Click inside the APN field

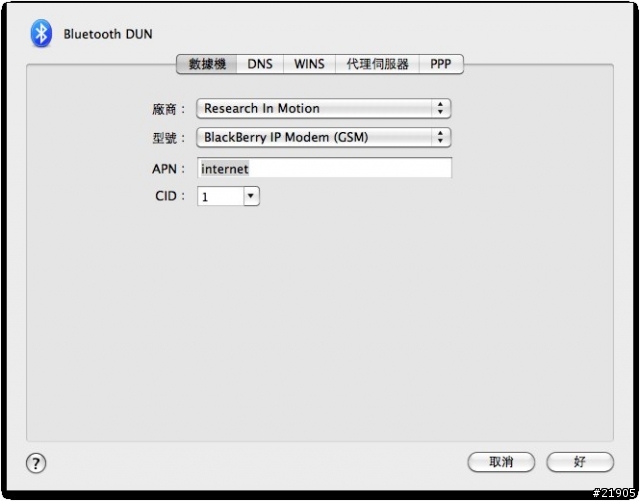(x=324, y=168)
